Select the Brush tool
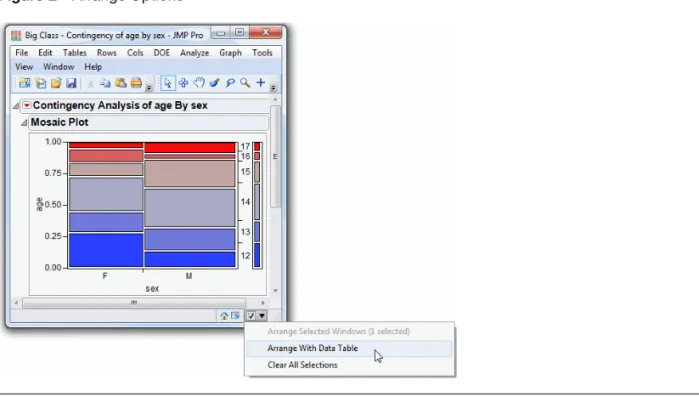This screenshot has width=699, height=397. [x=214, y=83]
